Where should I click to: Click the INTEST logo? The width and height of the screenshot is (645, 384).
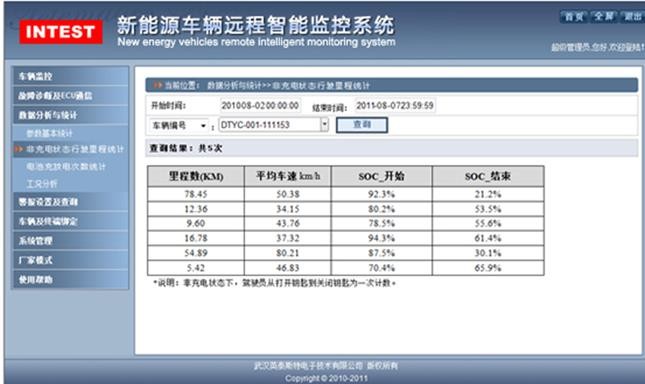coord(61,32)
